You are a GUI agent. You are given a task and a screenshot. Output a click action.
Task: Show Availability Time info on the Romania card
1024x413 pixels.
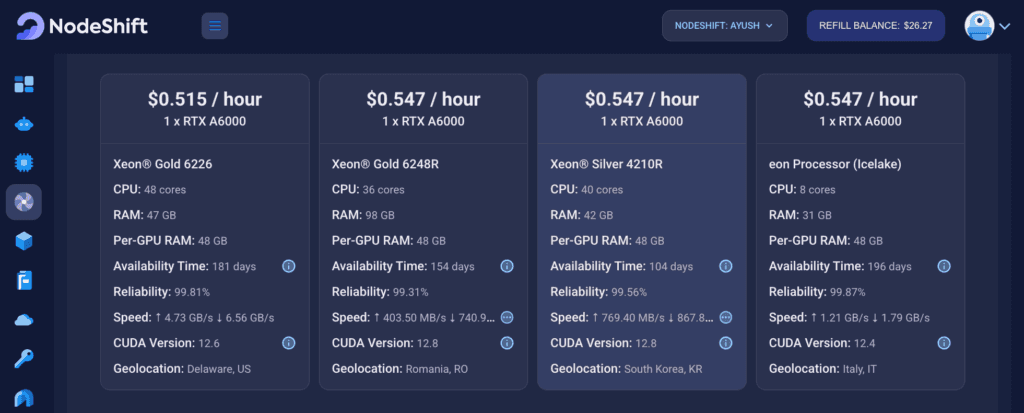pyautogui.click(x=507, y=267)
